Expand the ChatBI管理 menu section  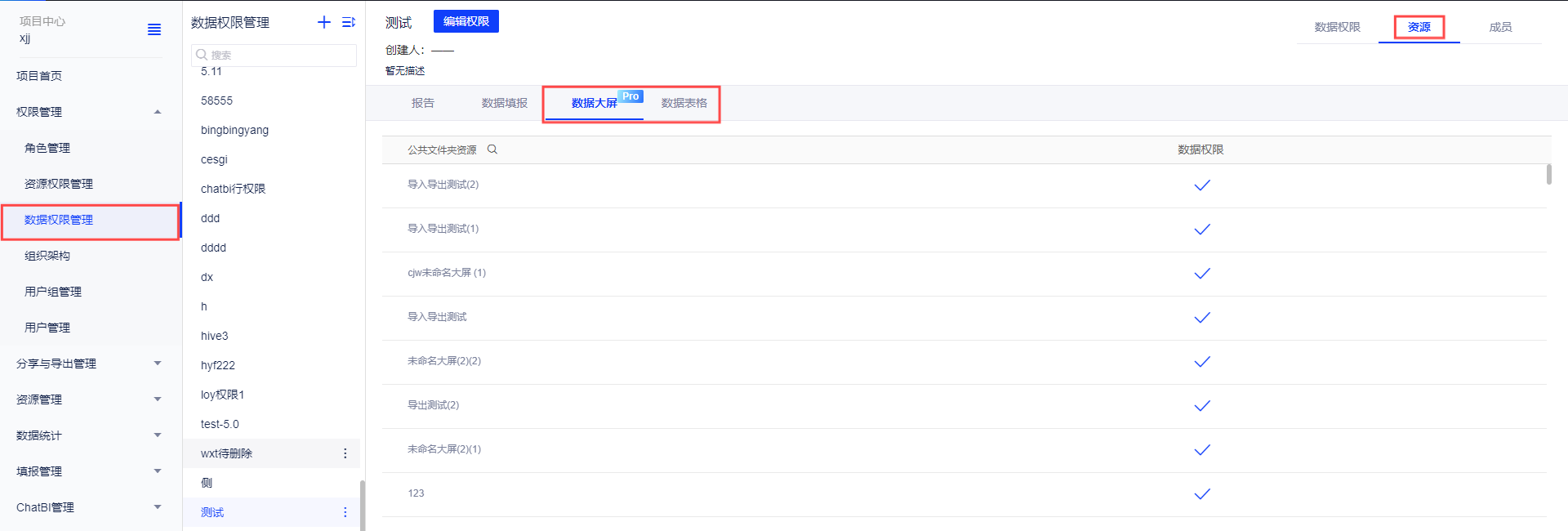click(158, 507)
